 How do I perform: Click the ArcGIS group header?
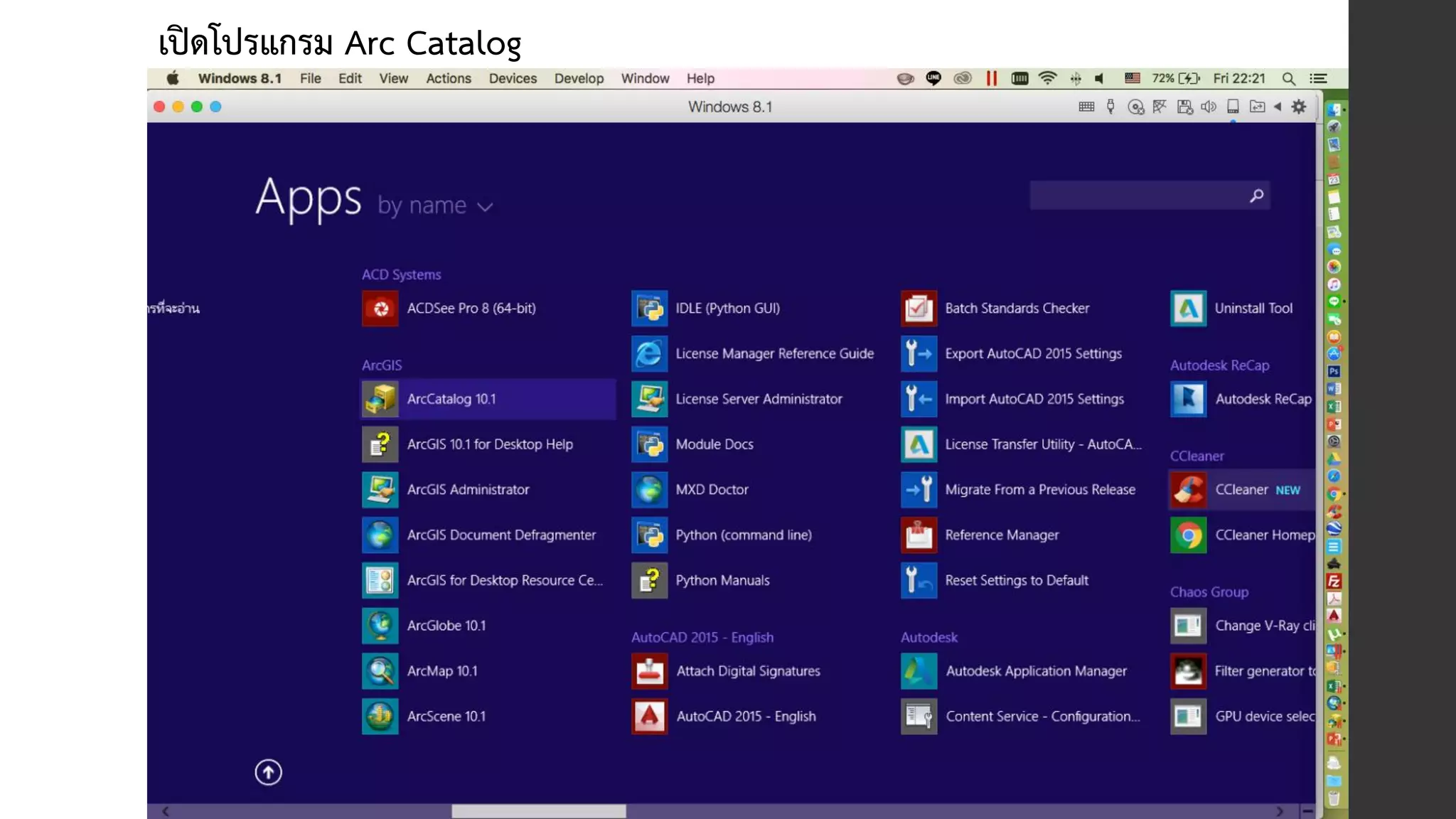382,365
